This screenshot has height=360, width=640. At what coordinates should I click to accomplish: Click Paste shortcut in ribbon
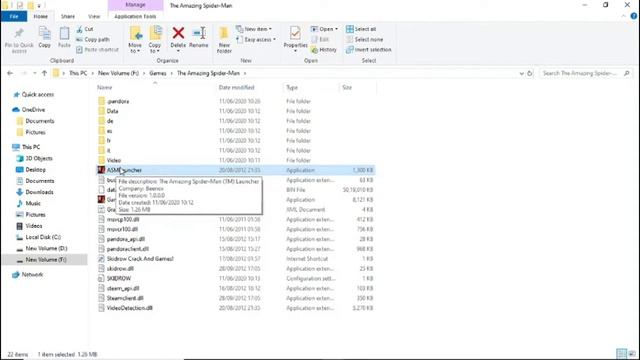click(97, 50)
